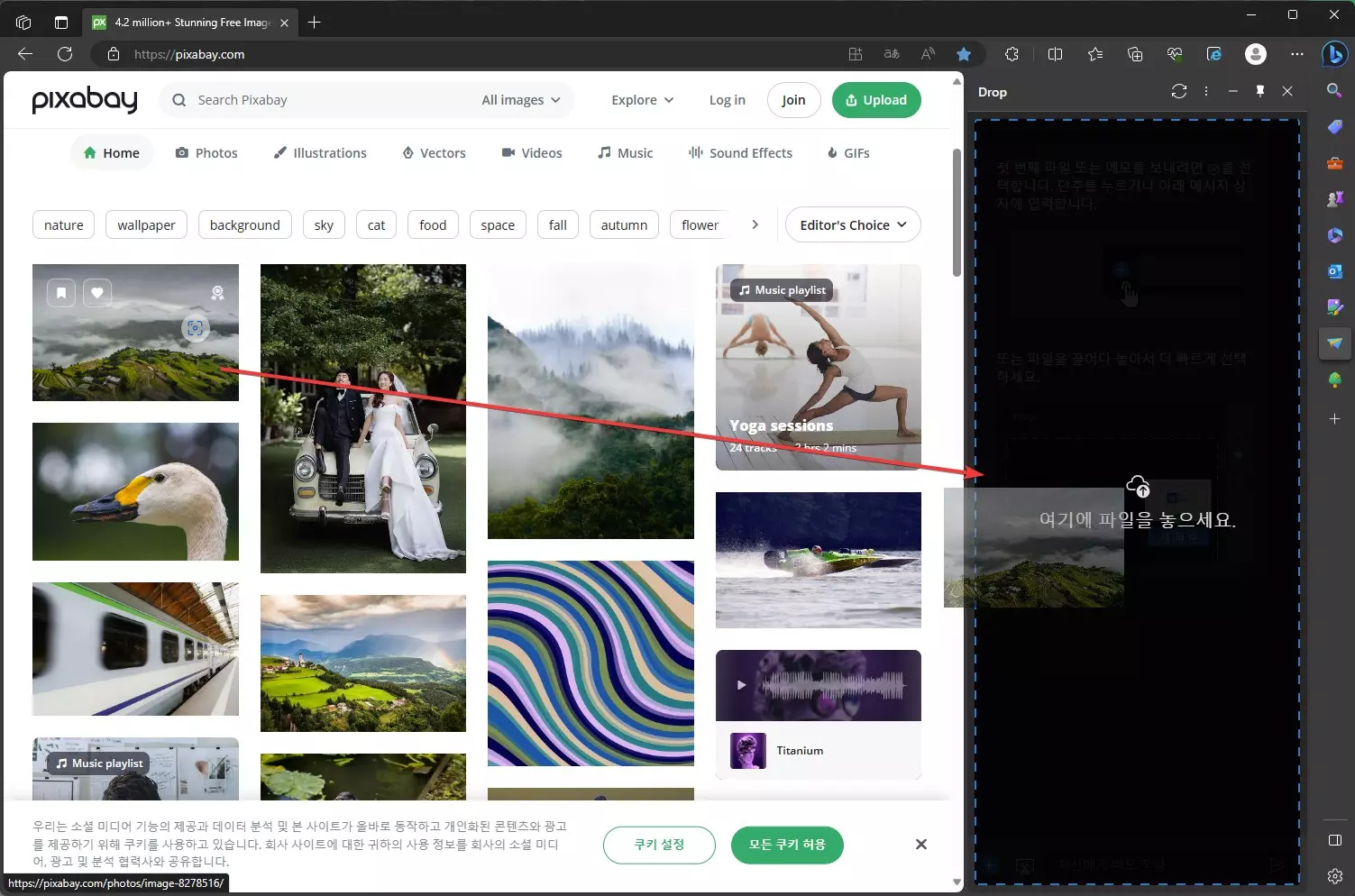Switch to the Vectors tab

click(x=434, y=153)
